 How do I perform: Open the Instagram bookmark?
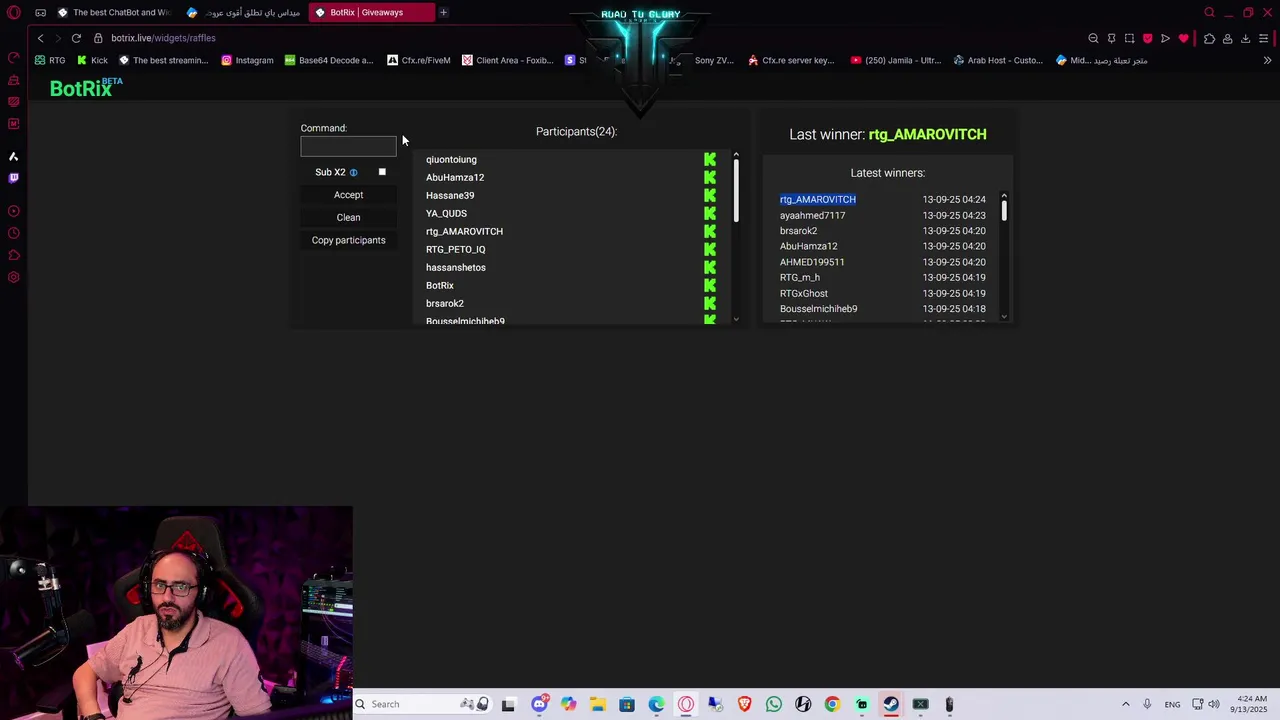point(247,60)
